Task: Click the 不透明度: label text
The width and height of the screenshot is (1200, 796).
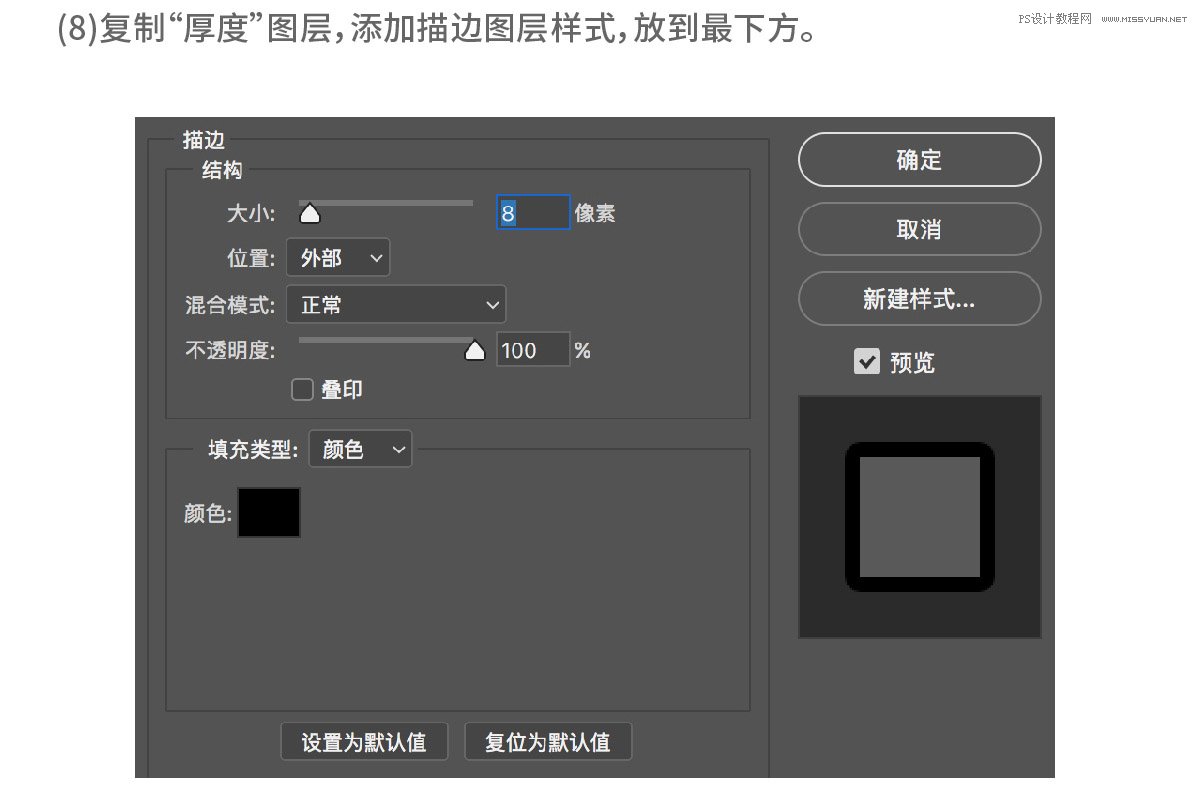Action: tap(229, 350)
